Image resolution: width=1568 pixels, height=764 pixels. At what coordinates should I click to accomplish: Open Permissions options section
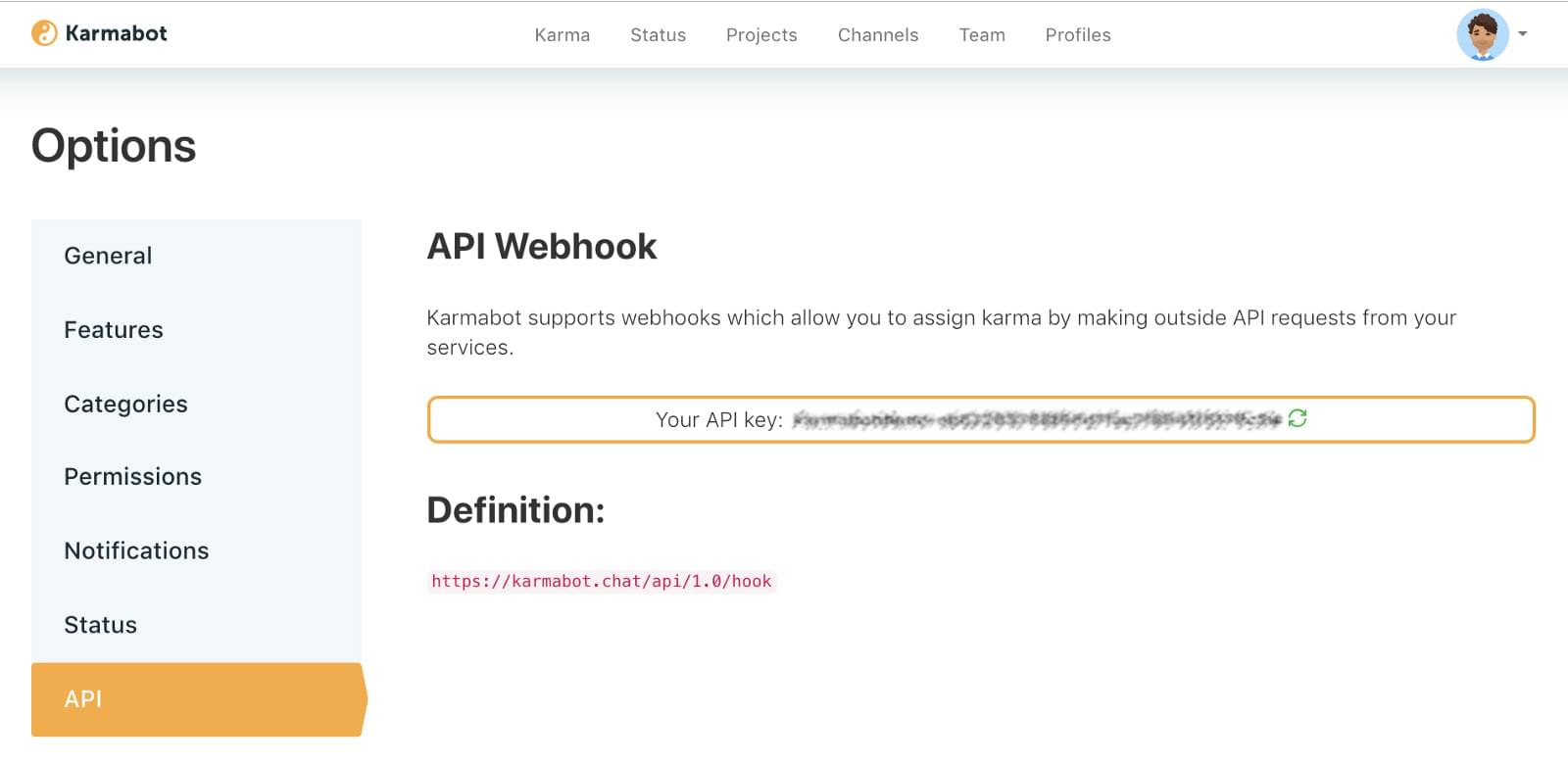pos(197,477)
